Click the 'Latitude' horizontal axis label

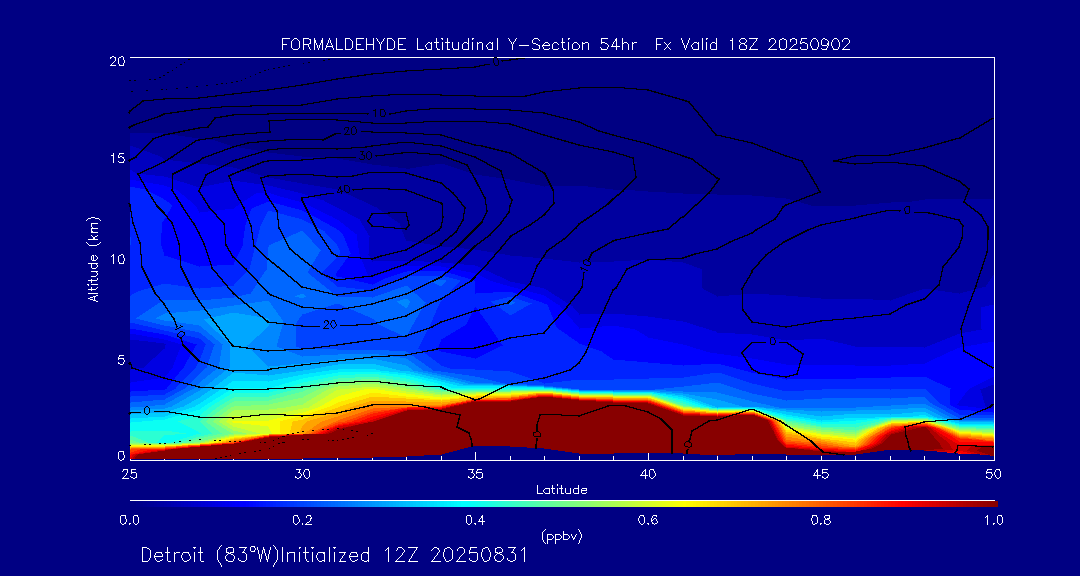click(561, 490)
